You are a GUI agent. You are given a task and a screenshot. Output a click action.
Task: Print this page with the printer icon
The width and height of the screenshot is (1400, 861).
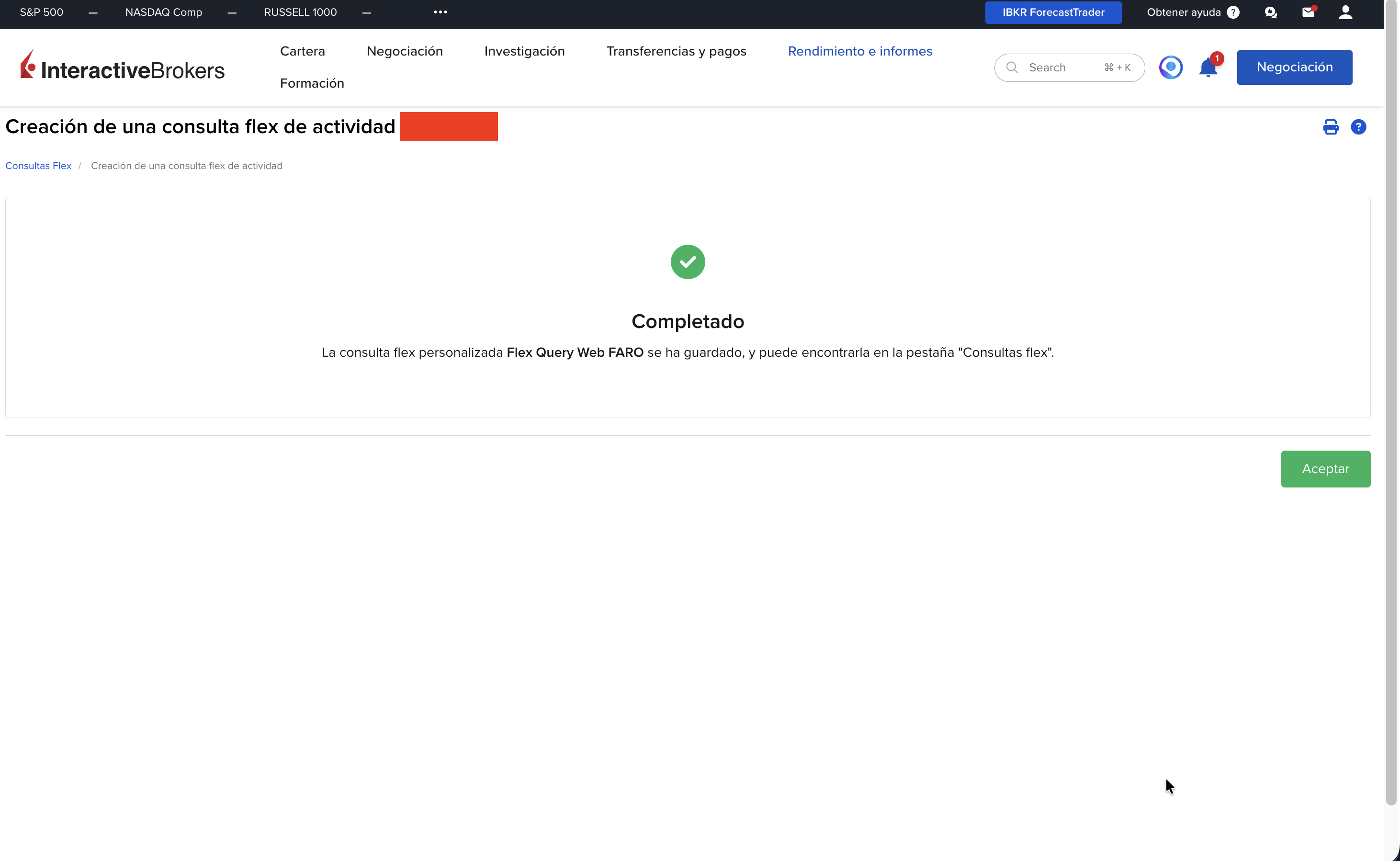point(1331,126)
